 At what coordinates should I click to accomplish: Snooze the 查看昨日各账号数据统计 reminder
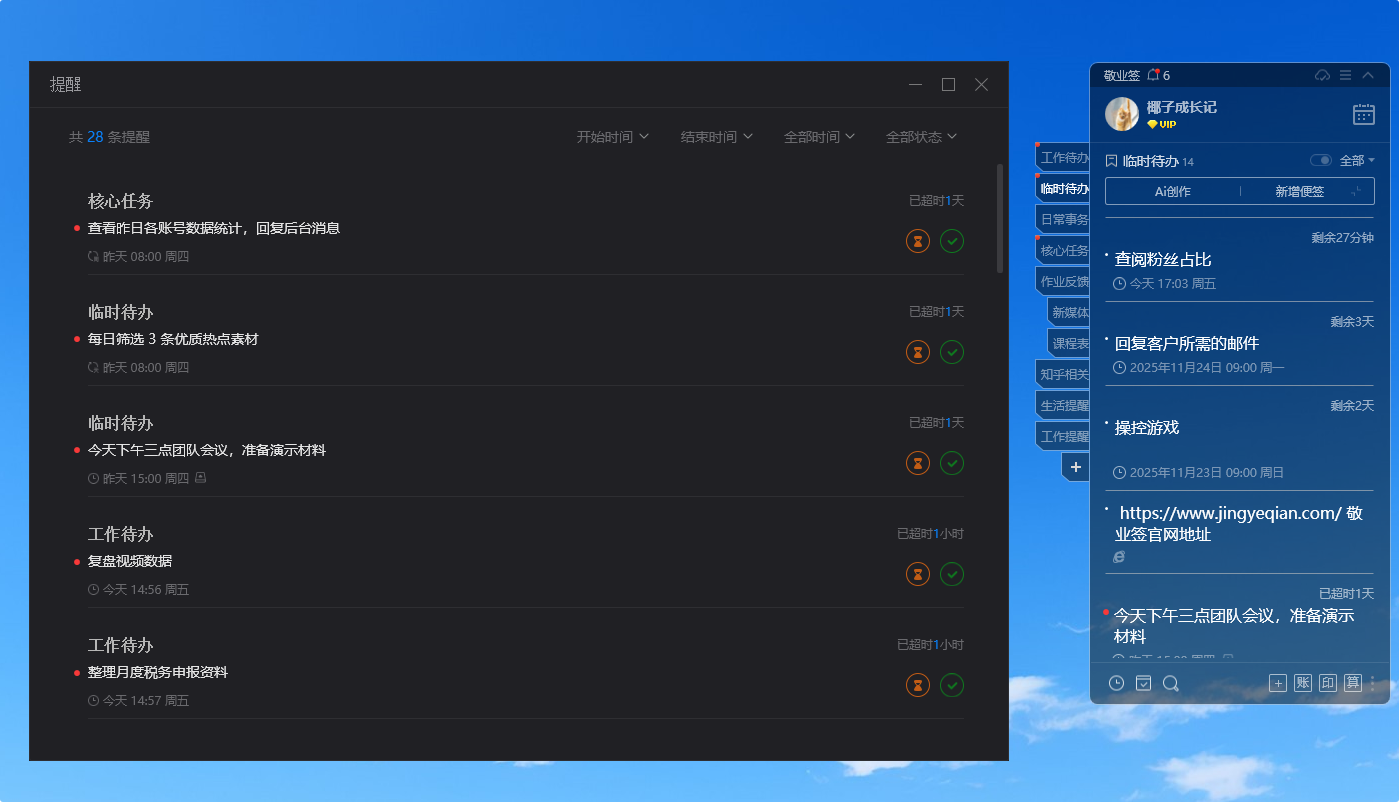point(918,241)
